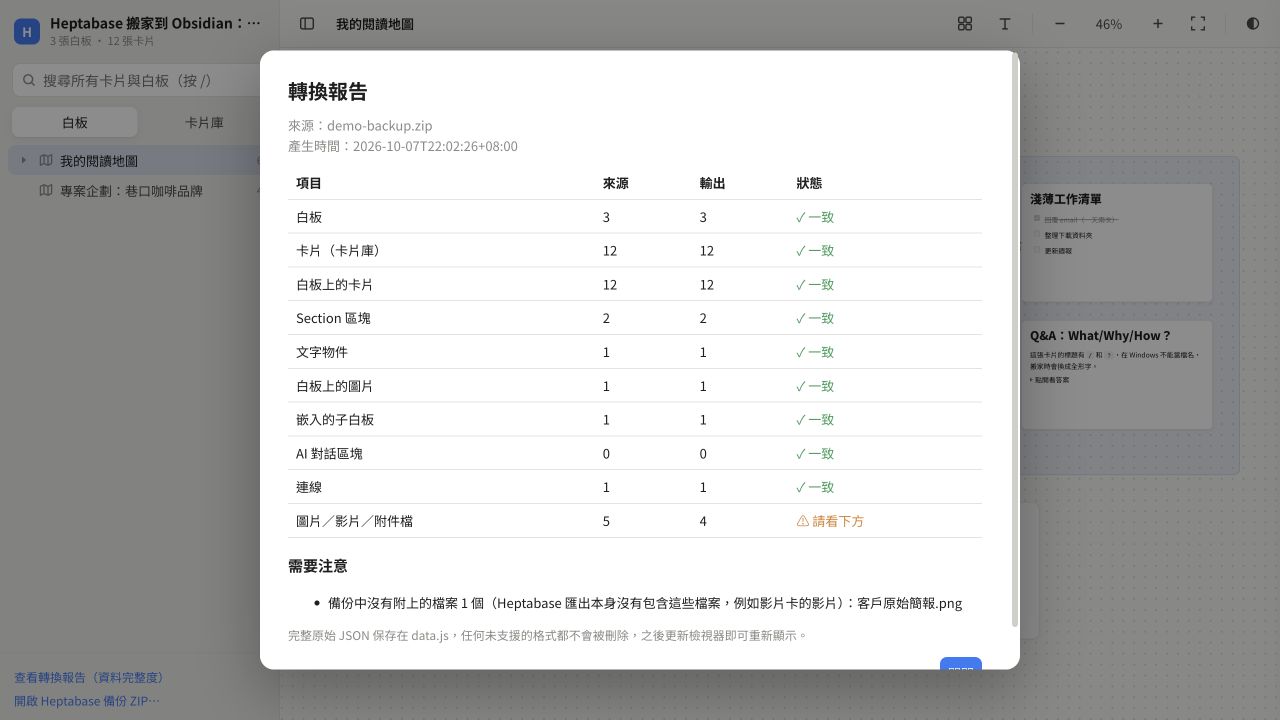
Task: Click the source line demo-backup.zip
Action: 360,125
